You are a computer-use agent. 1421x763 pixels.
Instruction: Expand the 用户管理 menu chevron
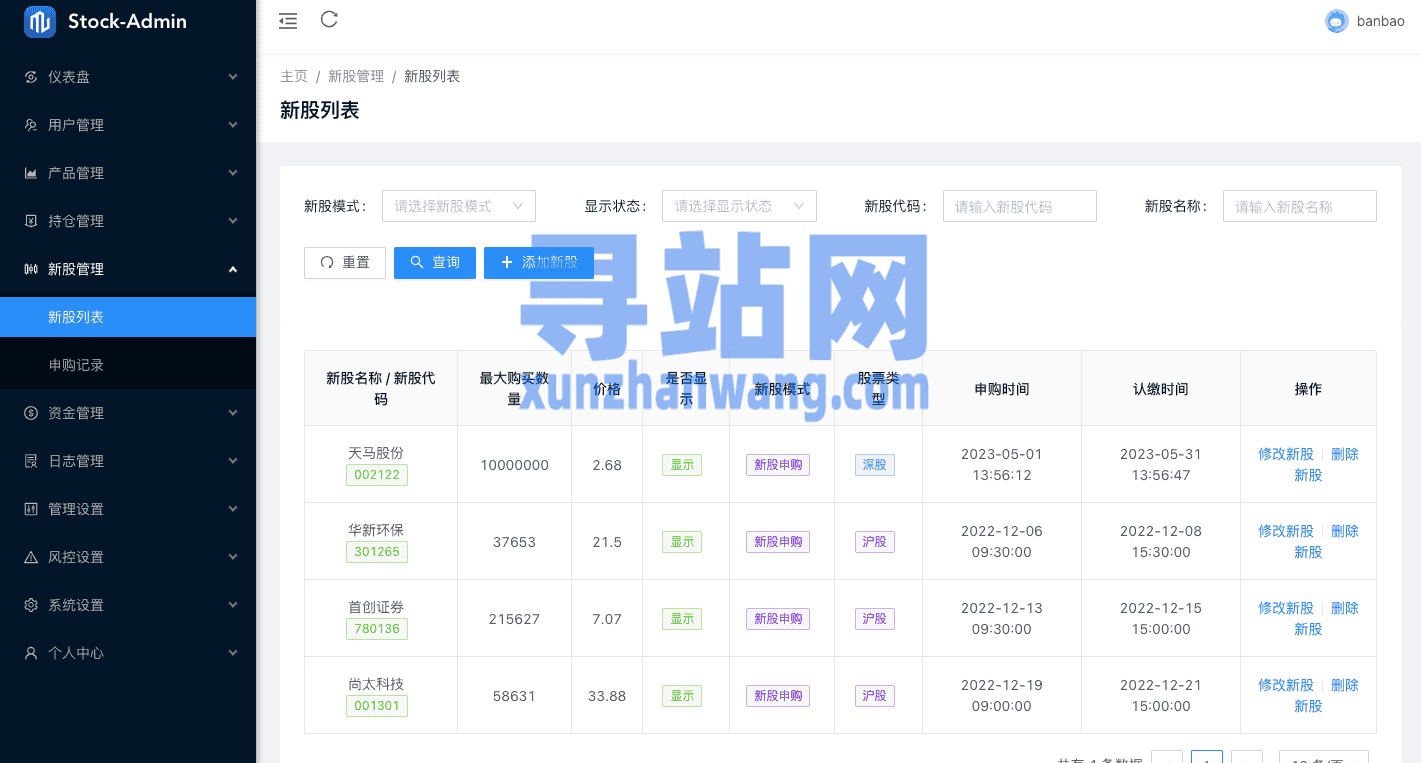point(233,125)
